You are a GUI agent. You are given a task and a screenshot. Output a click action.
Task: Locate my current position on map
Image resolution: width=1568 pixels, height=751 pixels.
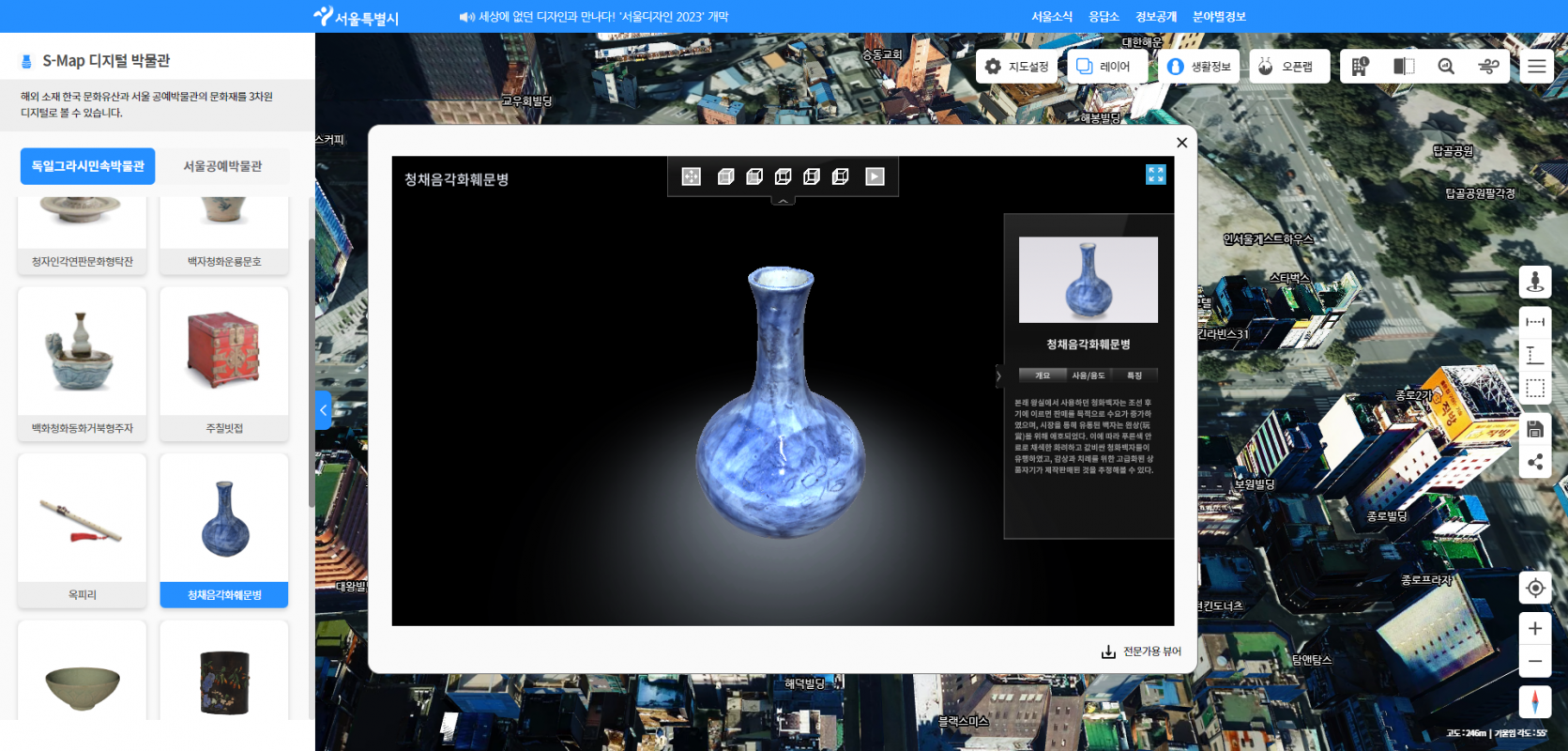tap(1535, 588)
